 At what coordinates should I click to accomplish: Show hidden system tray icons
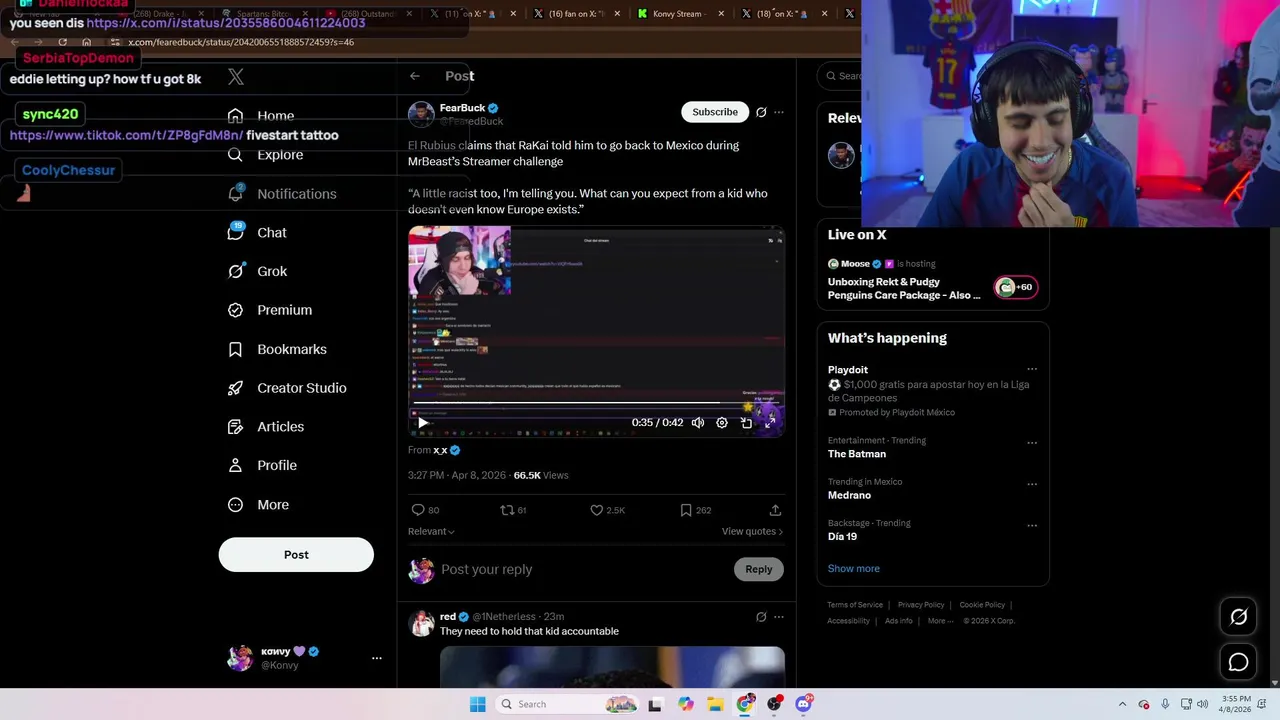[1122, 704]
